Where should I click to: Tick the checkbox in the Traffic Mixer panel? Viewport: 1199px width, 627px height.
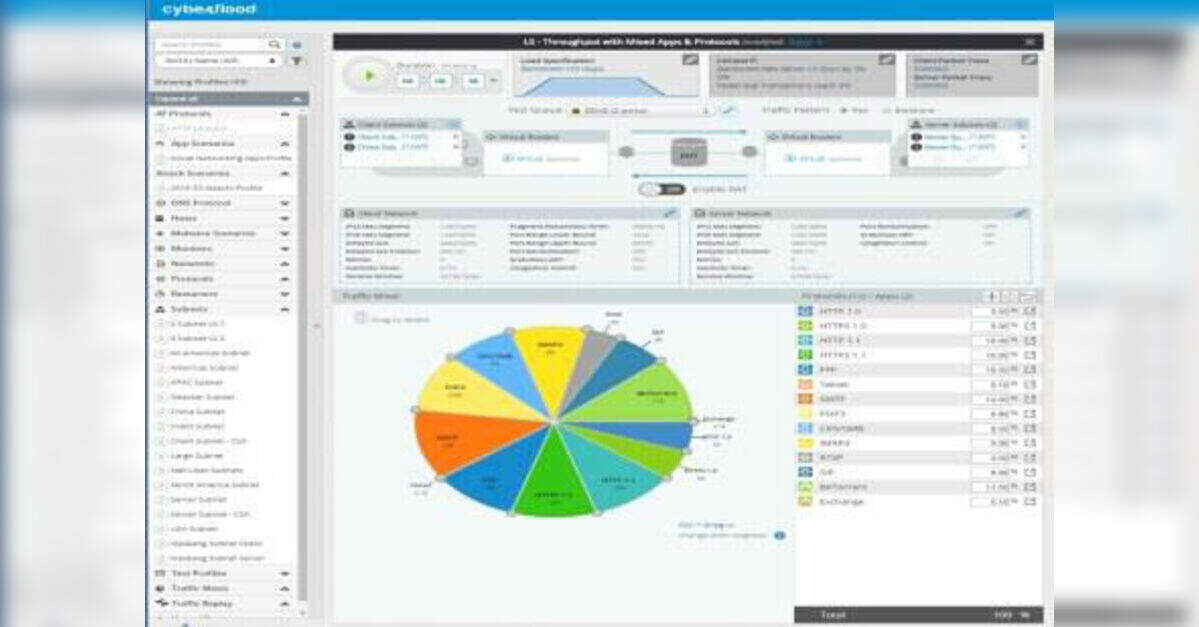pyautogui.click(x=361, y=318)
